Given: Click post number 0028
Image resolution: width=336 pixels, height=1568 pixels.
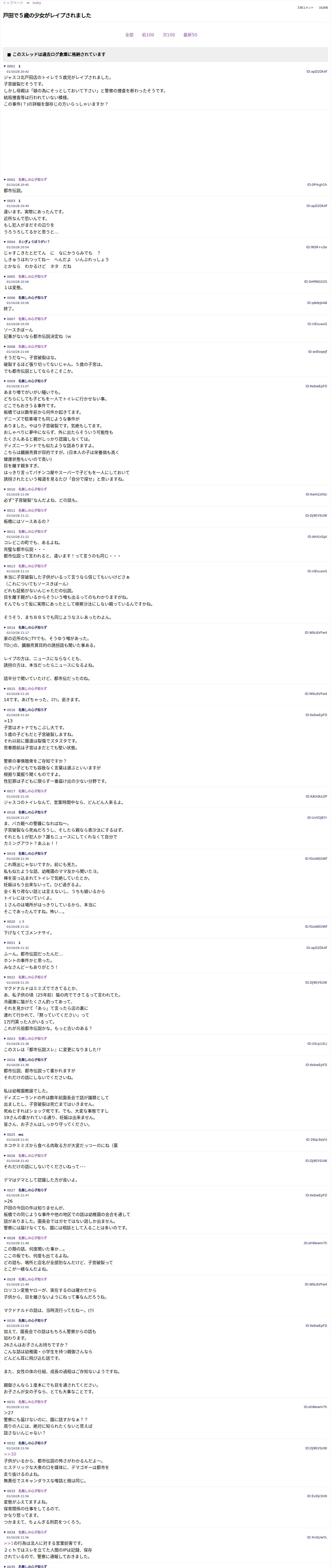Looking at the screenshot, I should [x=11, y=1238].
